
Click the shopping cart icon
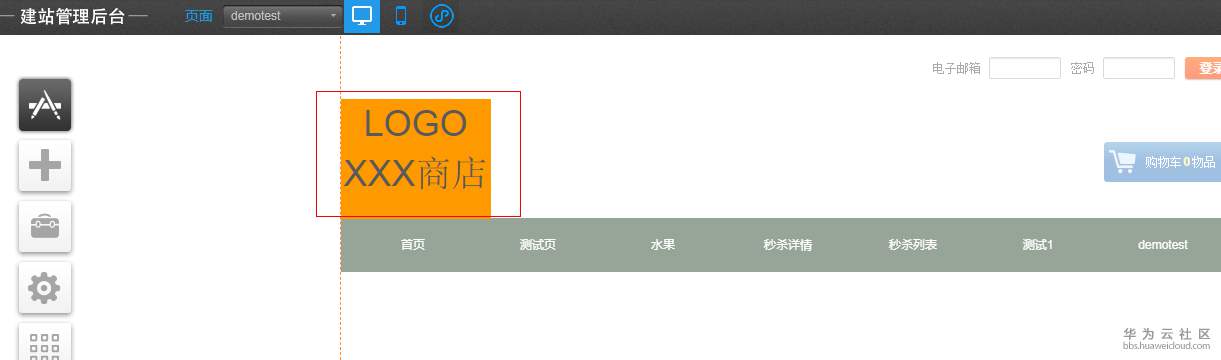tap(1123, 162)
